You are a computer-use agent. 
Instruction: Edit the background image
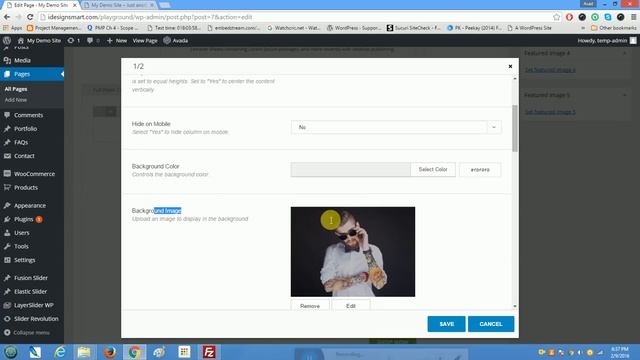tap(351, 305)
